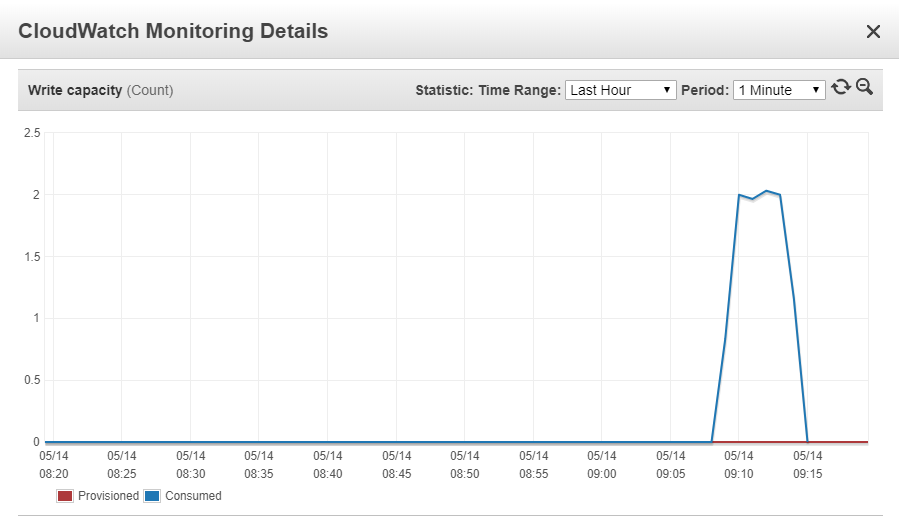Click the blue Consumed legend swatch
The height and width of the screenshot is (519, 899).
click(x=152, y=496)
